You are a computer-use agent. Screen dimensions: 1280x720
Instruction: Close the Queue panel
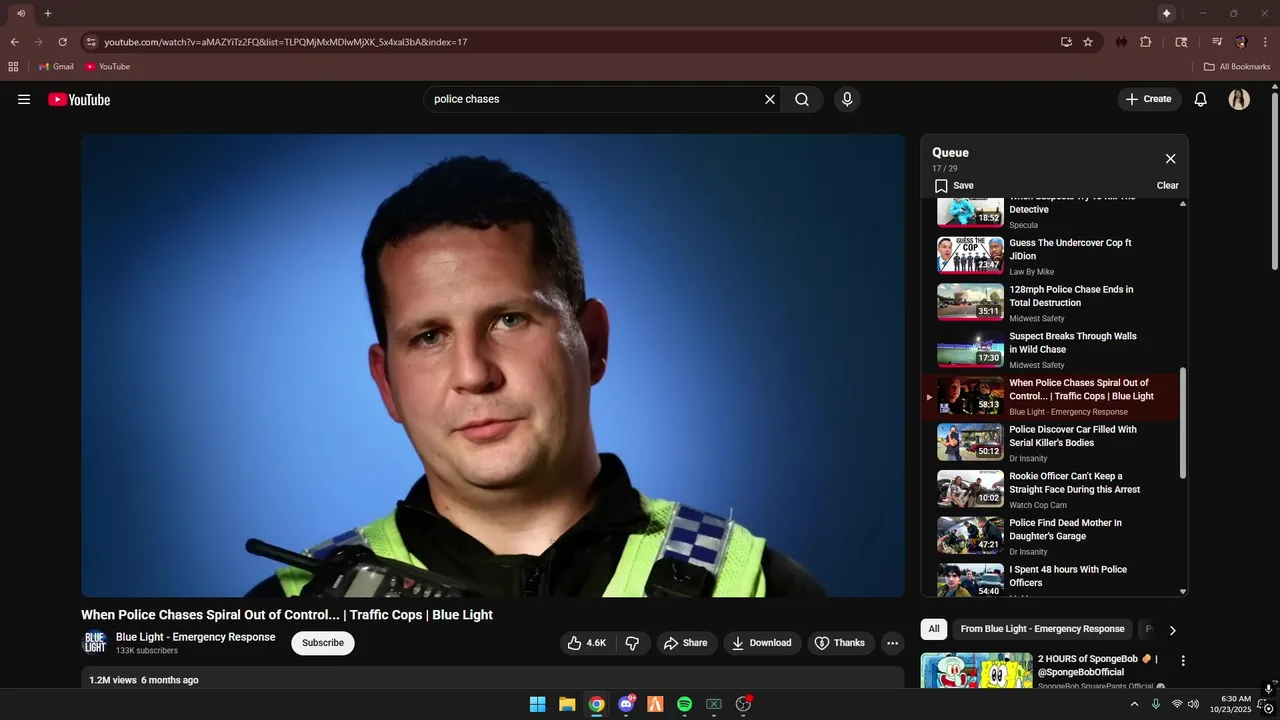[x=1170, y=159]
